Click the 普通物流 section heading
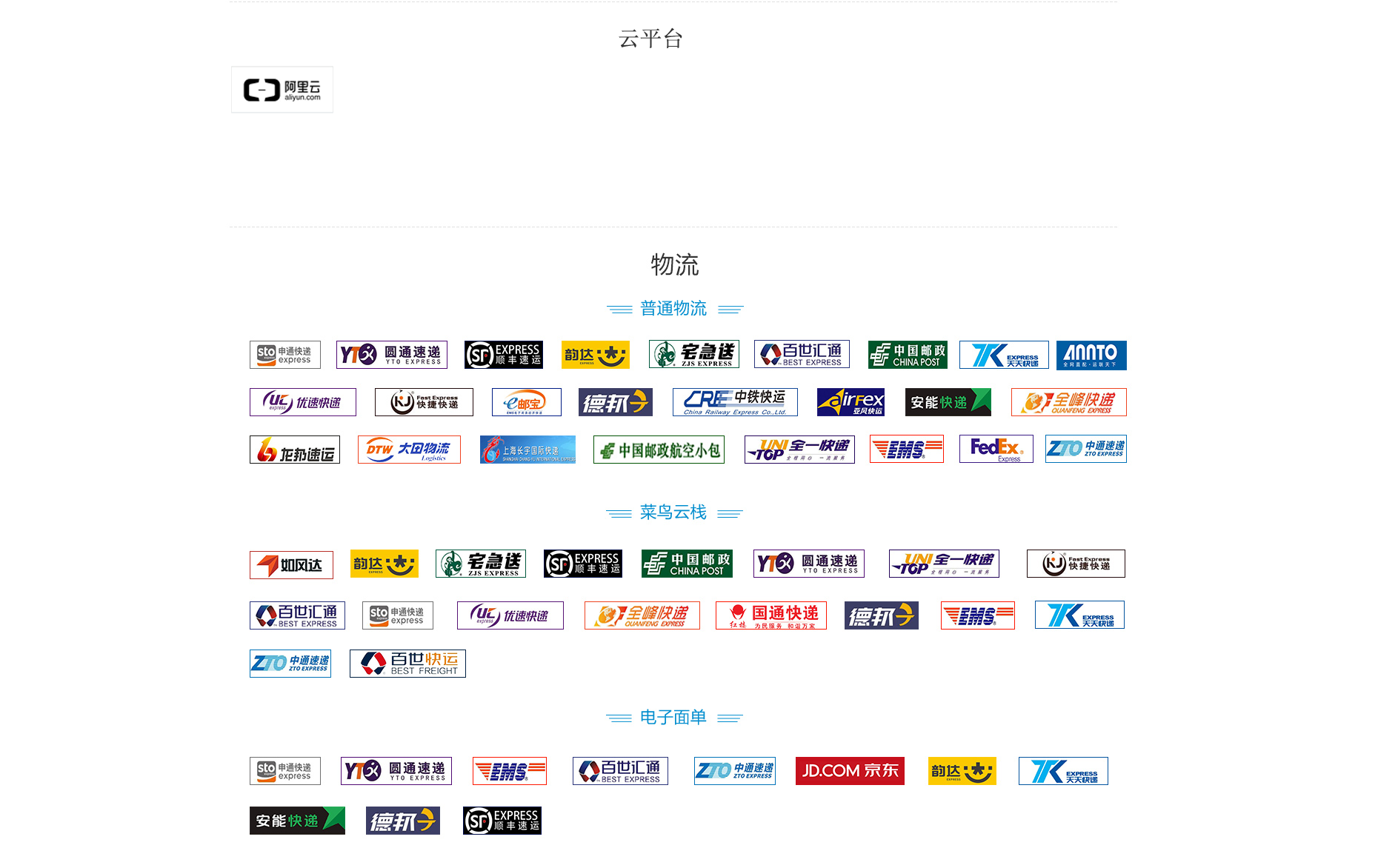Viewport: 1378px width, 868px height. point(673,309)
